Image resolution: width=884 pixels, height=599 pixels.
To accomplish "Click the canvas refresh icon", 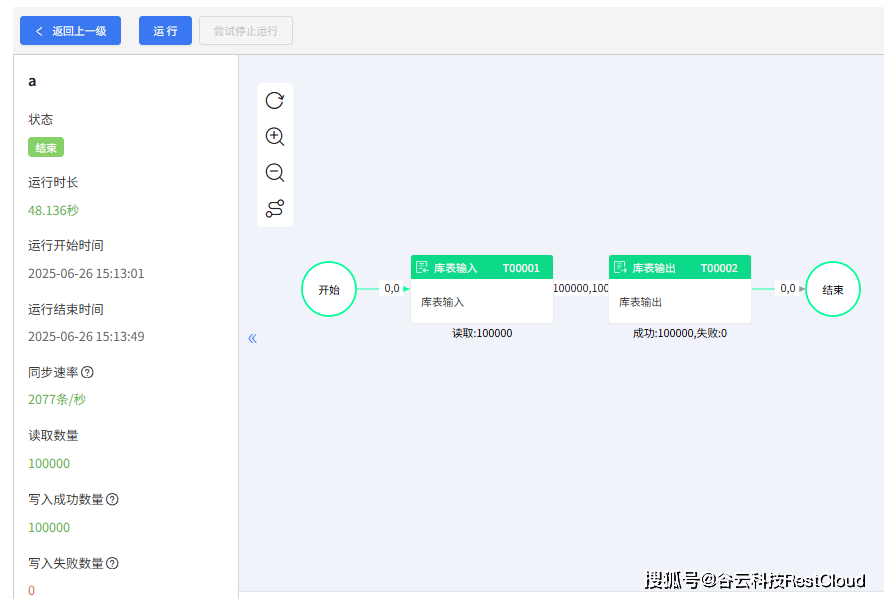I will [275, 100].
